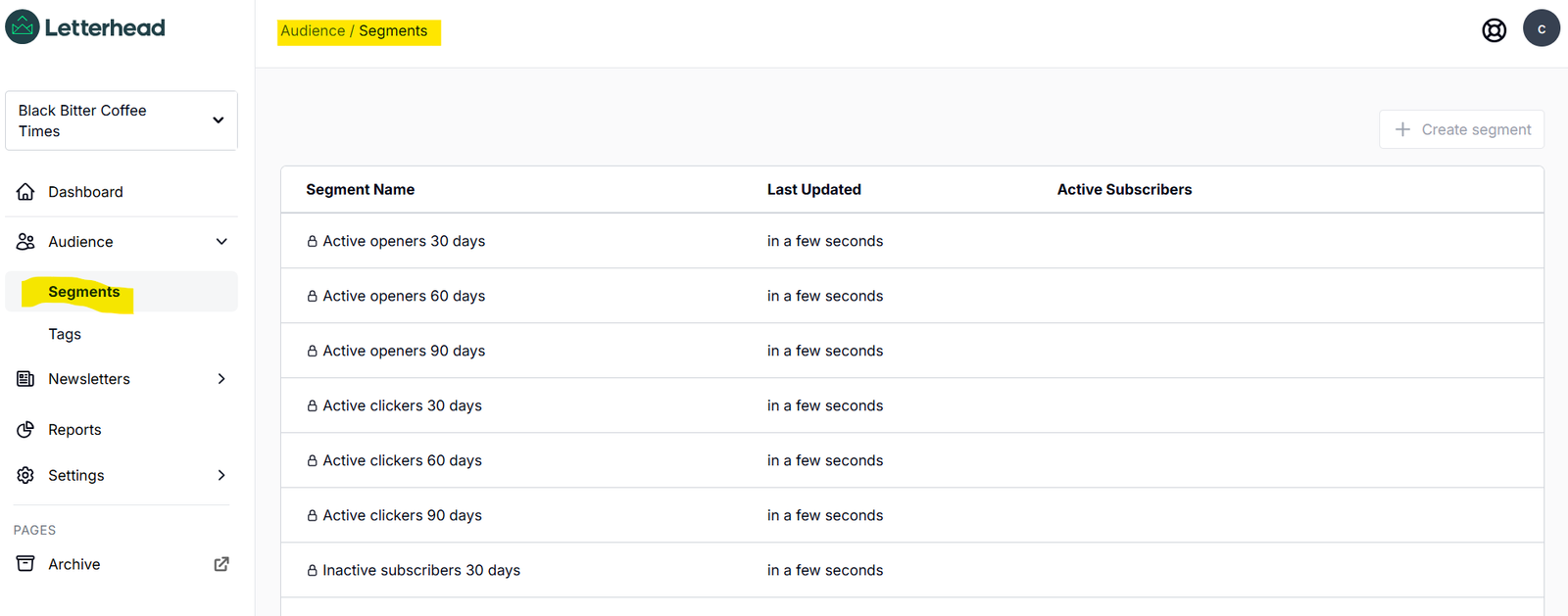The height and width of the screenshot is (616, 1568).
Task: Open Archive via external link icon
Action: point(221,564)
